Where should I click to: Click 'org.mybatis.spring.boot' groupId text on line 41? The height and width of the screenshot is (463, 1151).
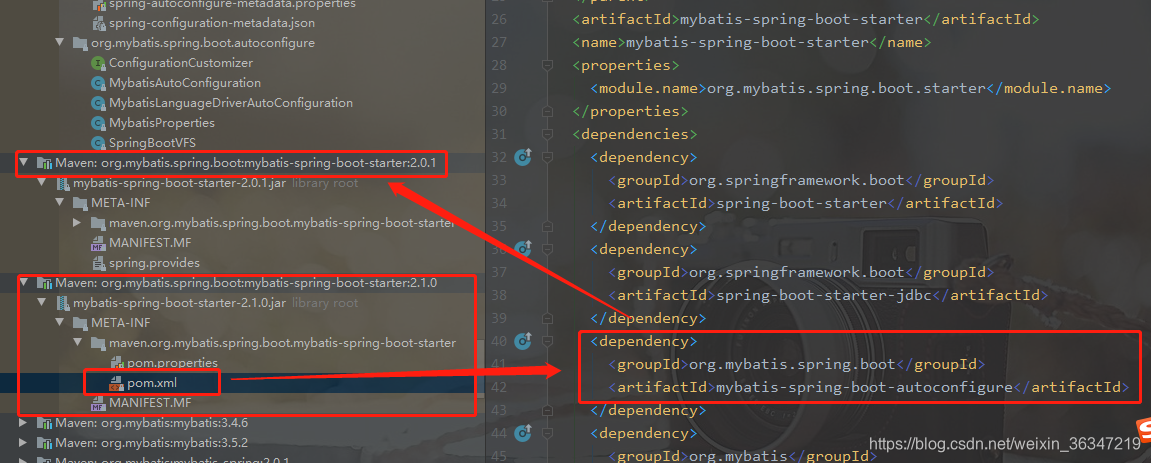pos(791,364)
